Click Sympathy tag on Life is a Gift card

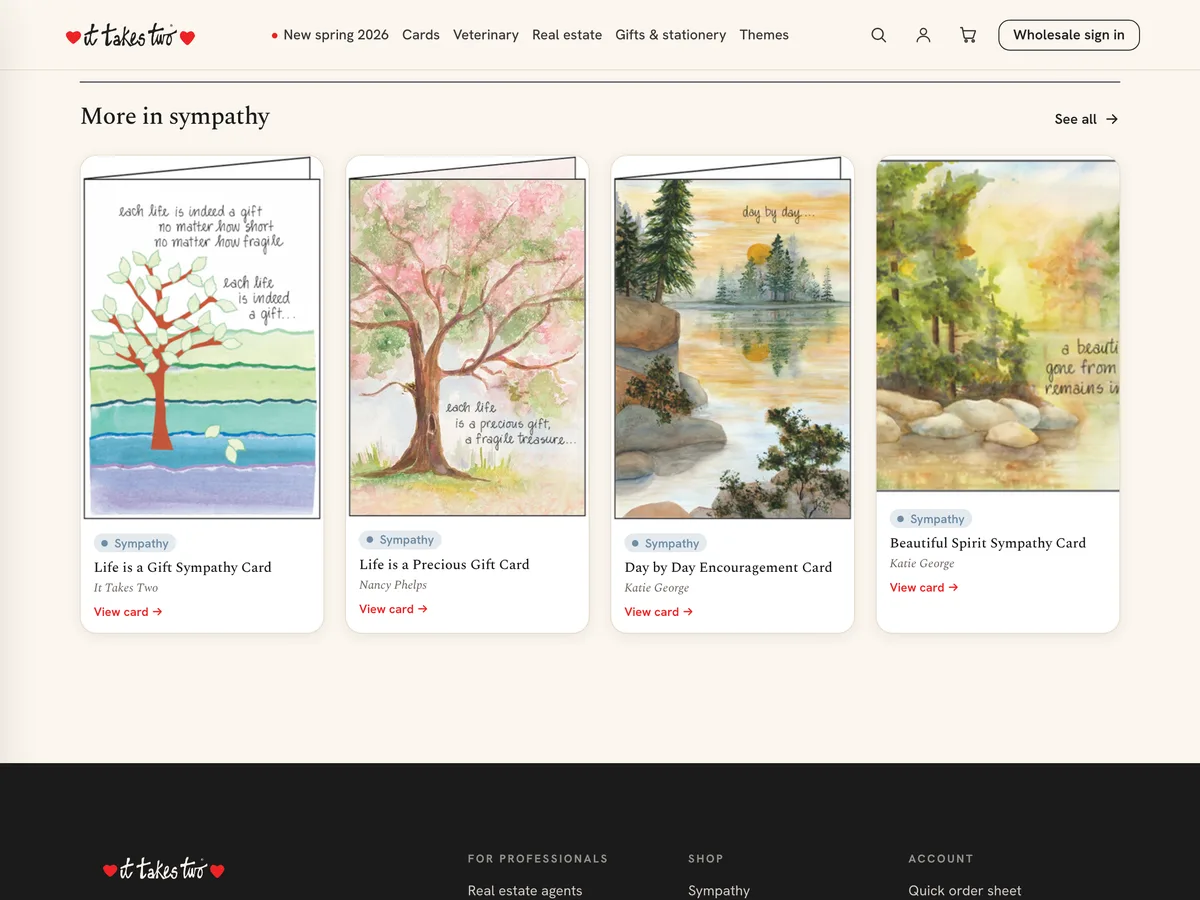135,543
